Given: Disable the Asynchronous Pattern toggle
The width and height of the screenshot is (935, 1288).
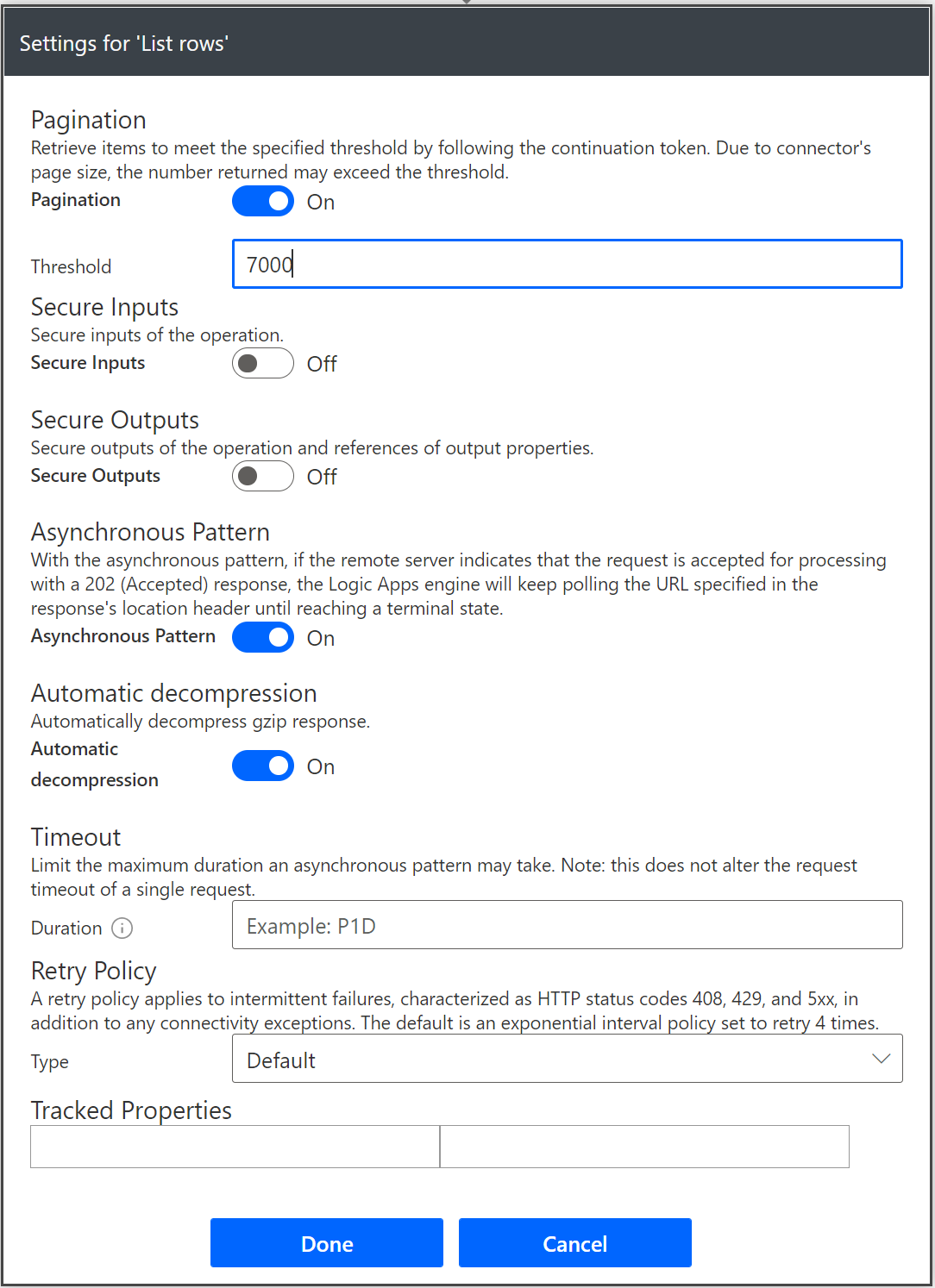Looking at the screenshot, I should tap(263, 637).
